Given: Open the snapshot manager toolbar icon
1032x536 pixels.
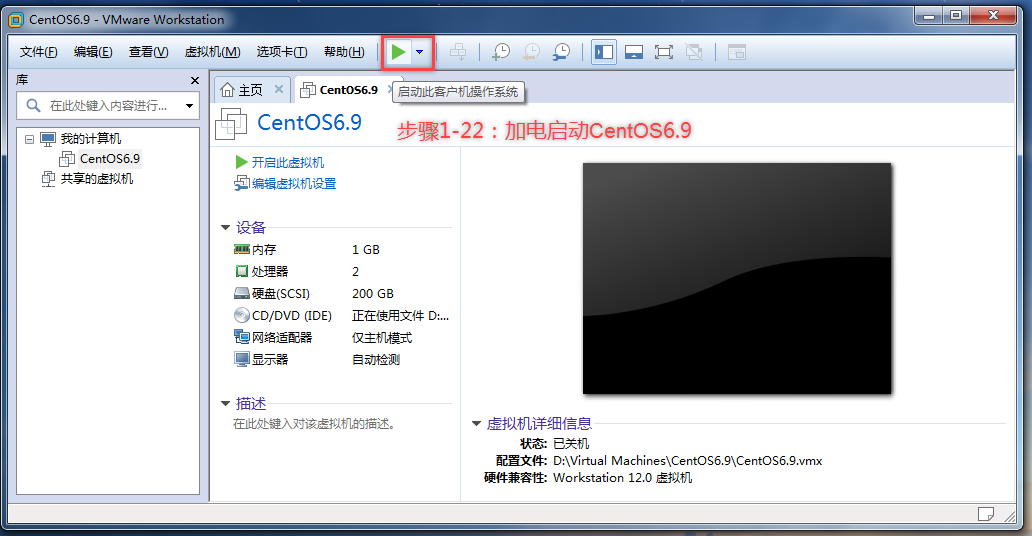Looking at the screenshot, I should 561,52.
